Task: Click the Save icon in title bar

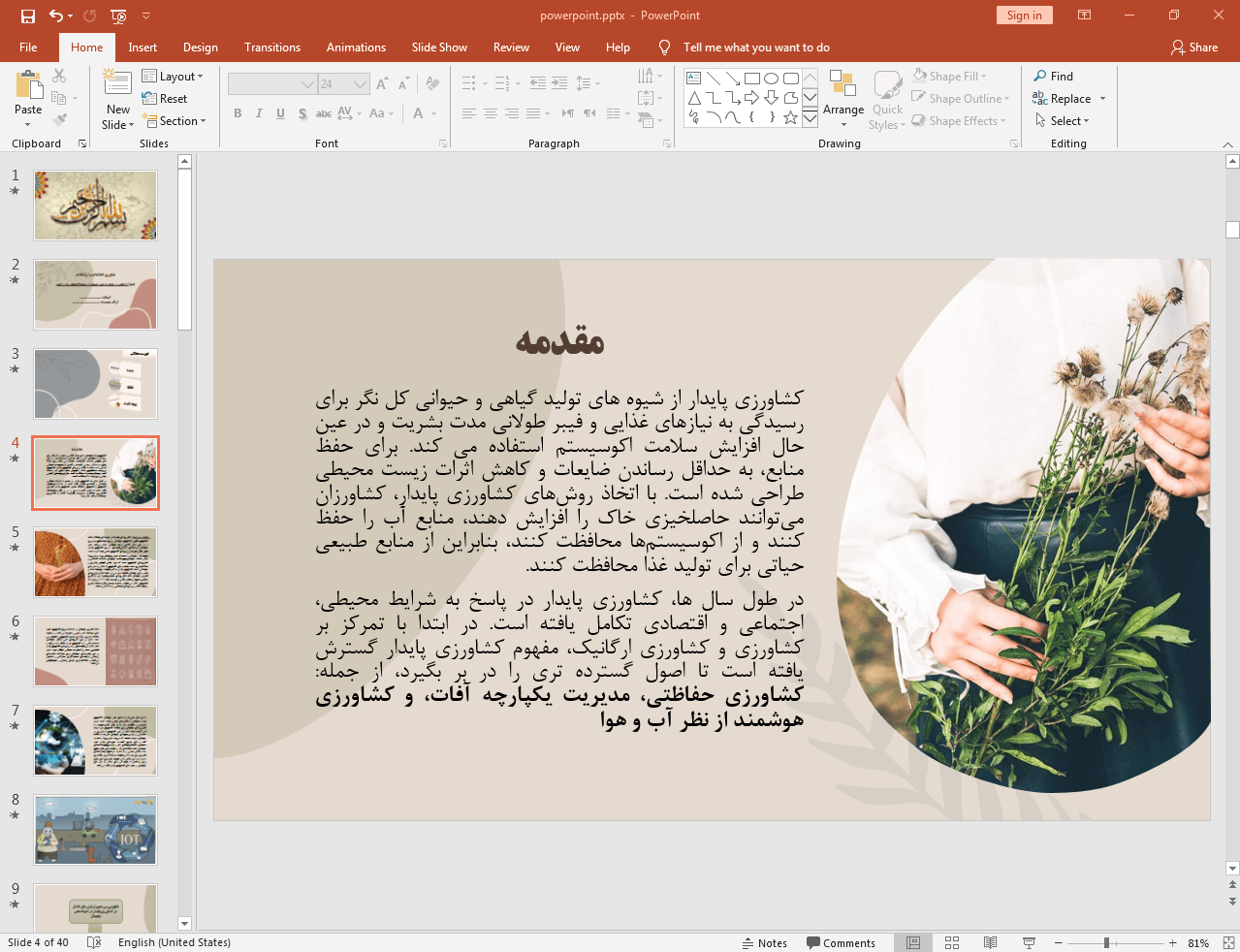Action: coord(27,16)
